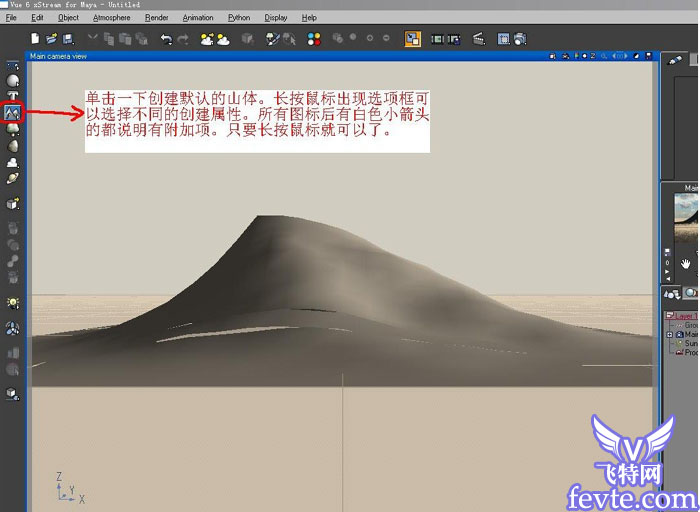The image size is (700, 512).
Task: Select the Rock creation tool
Action: click(13, 146)
